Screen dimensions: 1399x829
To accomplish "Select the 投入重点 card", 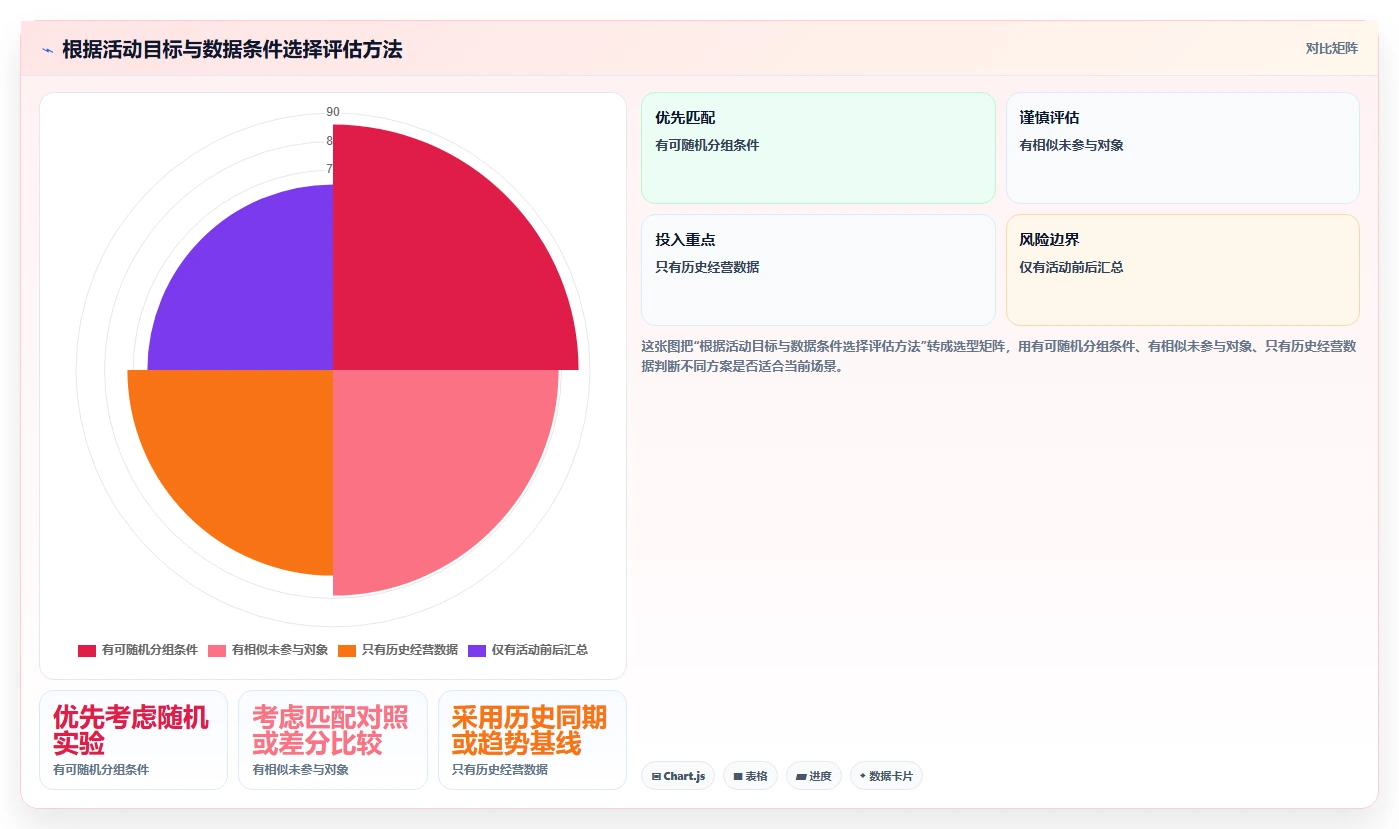I will click(818, 270).
